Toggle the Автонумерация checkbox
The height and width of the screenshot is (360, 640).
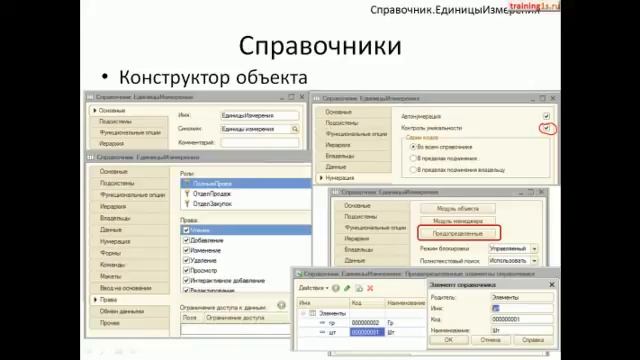point(547,116)
